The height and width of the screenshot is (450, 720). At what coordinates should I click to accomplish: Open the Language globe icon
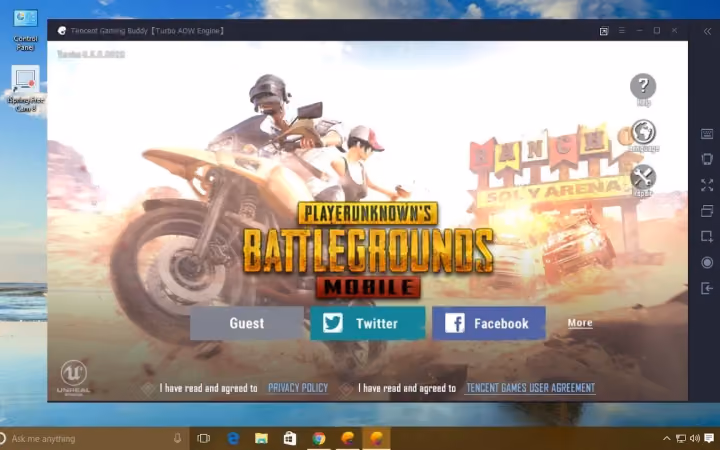(x=643, y=132)
